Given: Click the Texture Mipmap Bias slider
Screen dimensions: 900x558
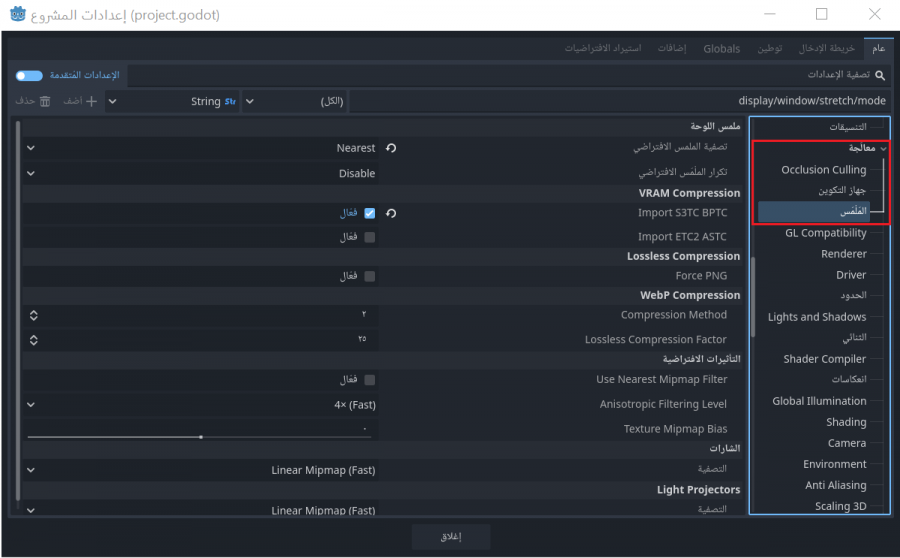Looking at the screenshot, I should (200, 437).
